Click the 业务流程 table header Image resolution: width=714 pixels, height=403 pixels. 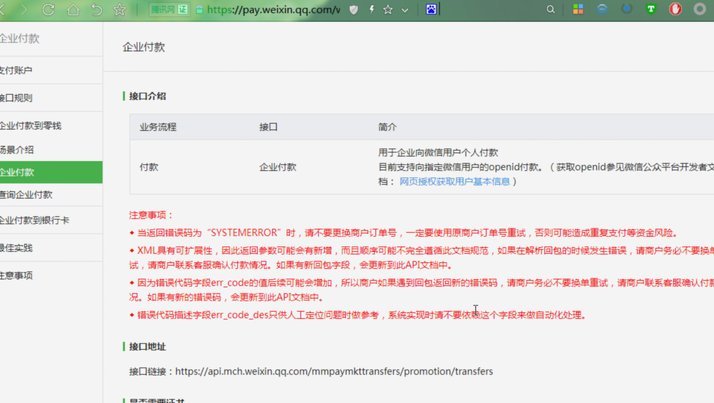tap(158, 127)
